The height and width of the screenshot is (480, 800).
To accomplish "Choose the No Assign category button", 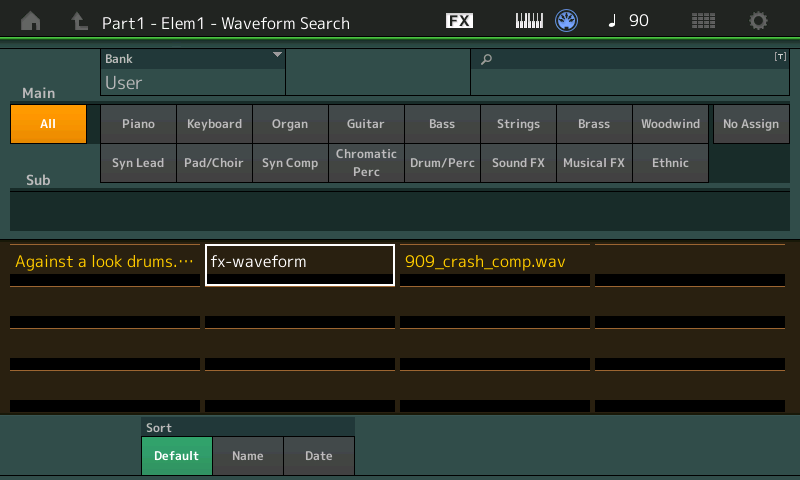I will pos(750,124).
